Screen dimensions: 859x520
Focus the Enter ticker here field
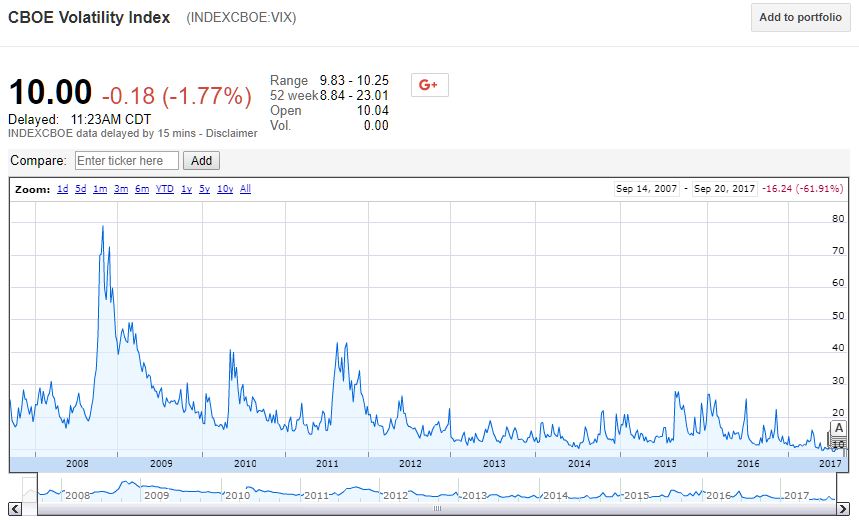pyautogui.click(x=127, y=161)
